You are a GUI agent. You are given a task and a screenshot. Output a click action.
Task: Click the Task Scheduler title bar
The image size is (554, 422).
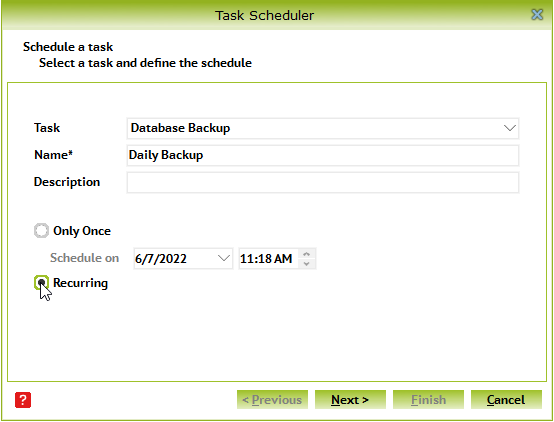point(264,15)
